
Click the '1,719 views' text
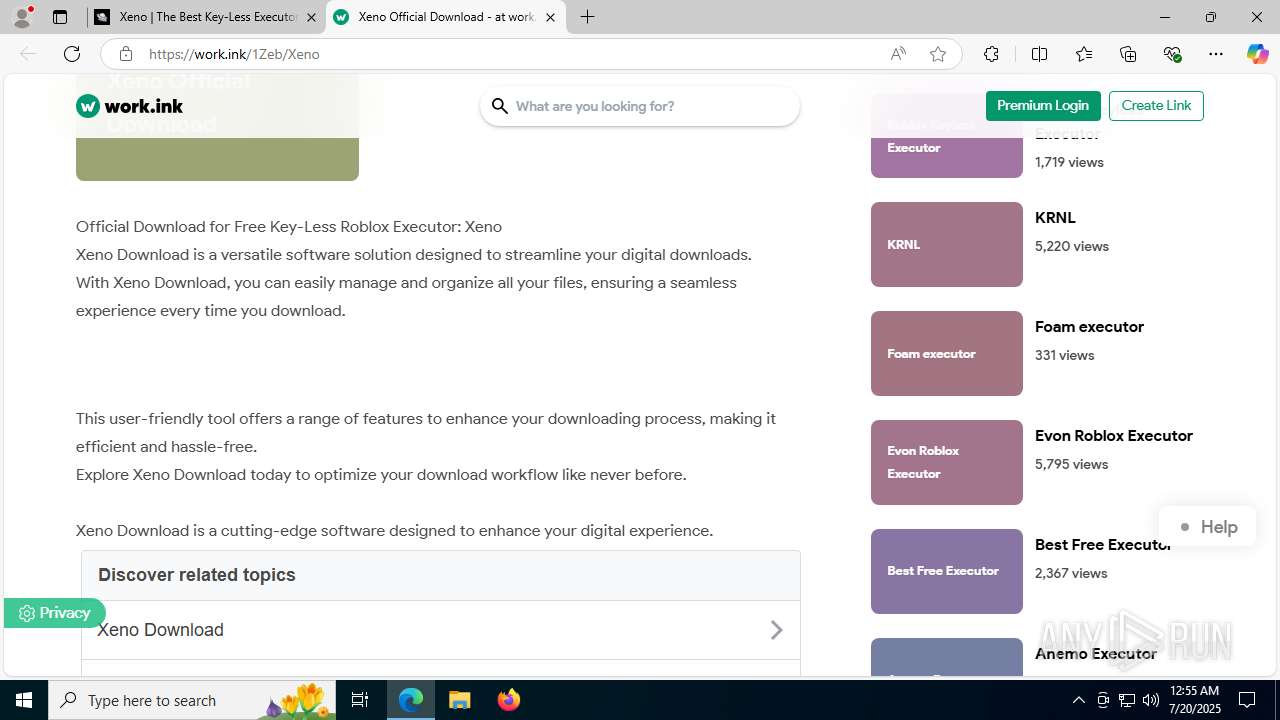(1069, 162)
